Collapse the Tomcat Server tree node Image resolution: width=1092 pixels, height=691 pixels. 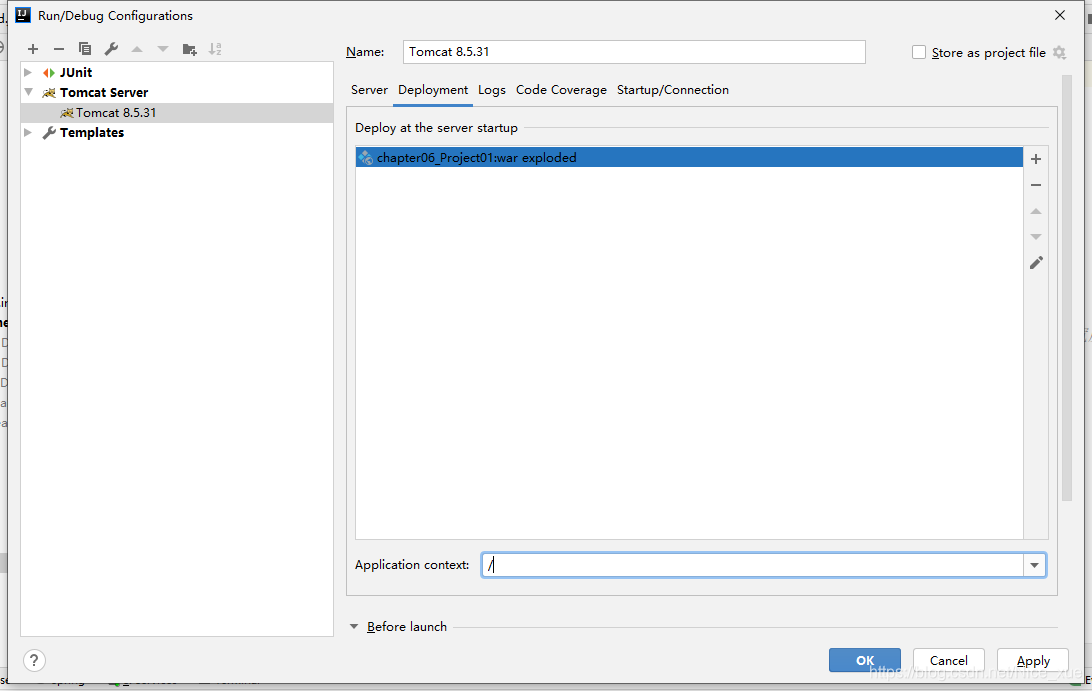click(x=29, y=92)
